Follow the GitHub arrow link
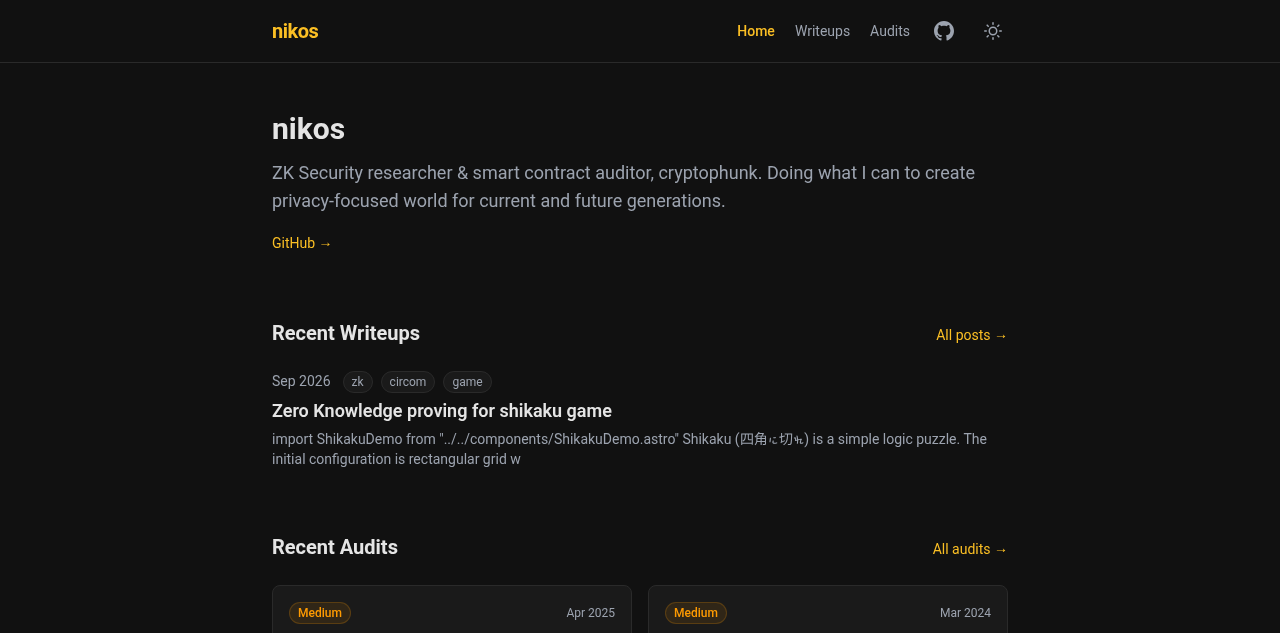This screenshot has height=633, width=1280. point(302,243)
